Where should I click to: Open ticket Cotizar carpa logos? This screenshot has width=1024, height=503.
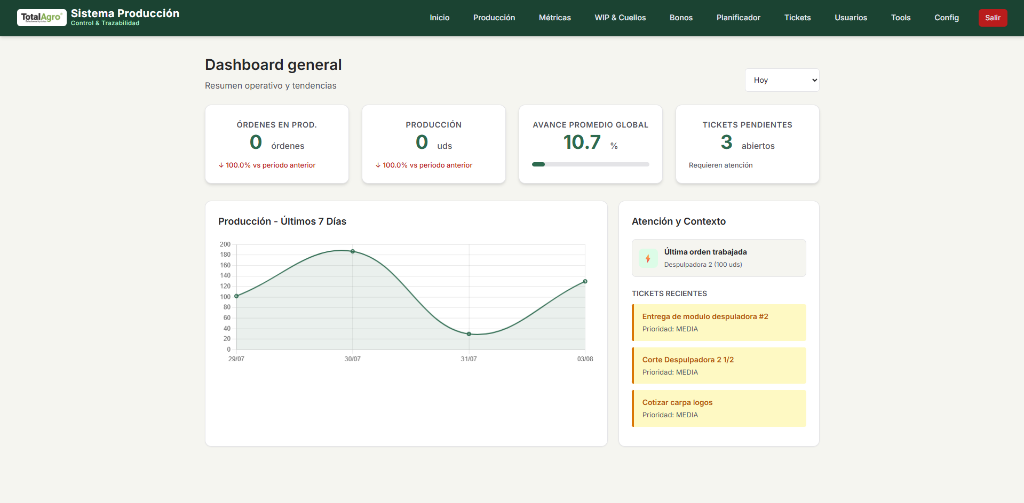[719, 408]
